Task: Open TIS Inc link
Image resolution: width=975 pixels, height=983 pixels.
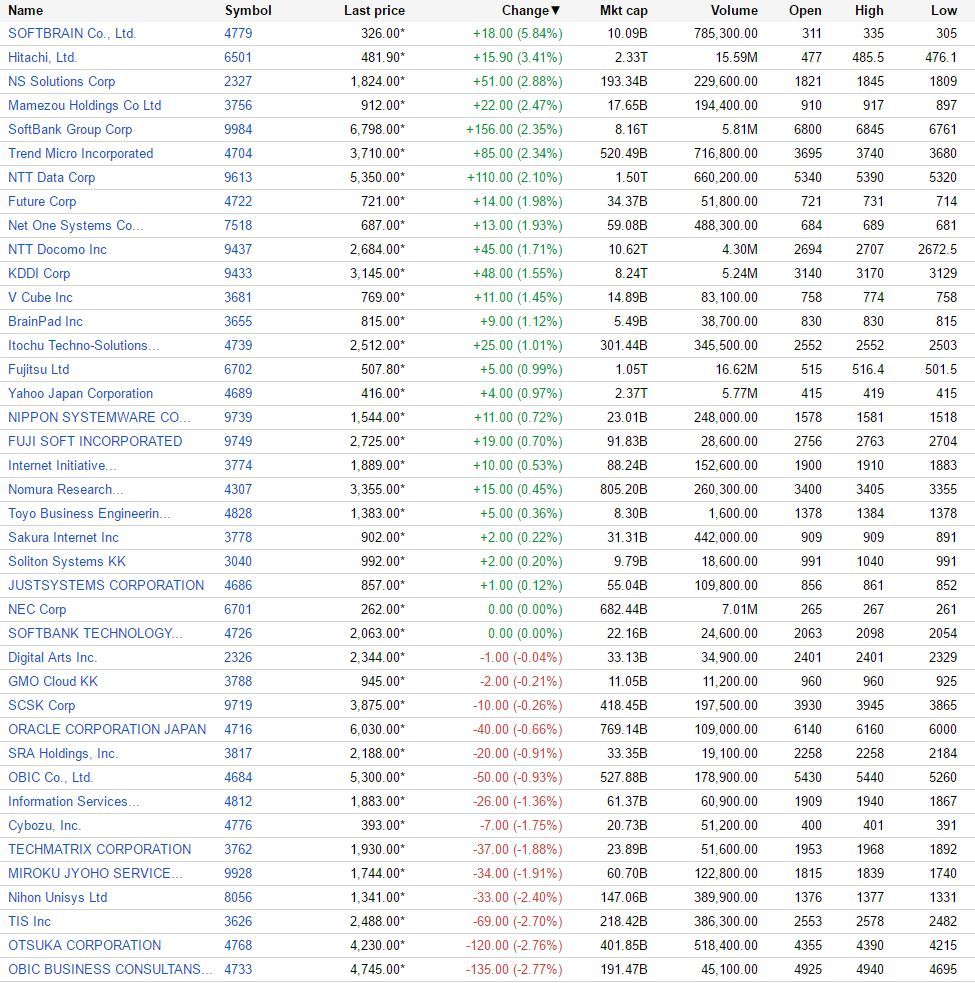Action: click(29, 922)
